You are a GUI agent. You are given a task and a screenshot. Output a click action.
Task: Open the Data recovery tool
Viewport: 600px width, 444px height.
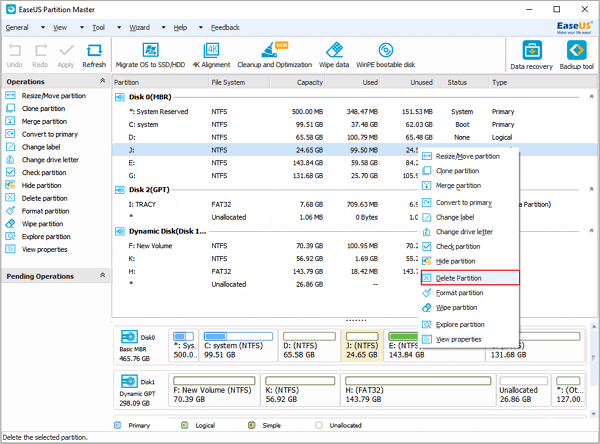point(532,56)
